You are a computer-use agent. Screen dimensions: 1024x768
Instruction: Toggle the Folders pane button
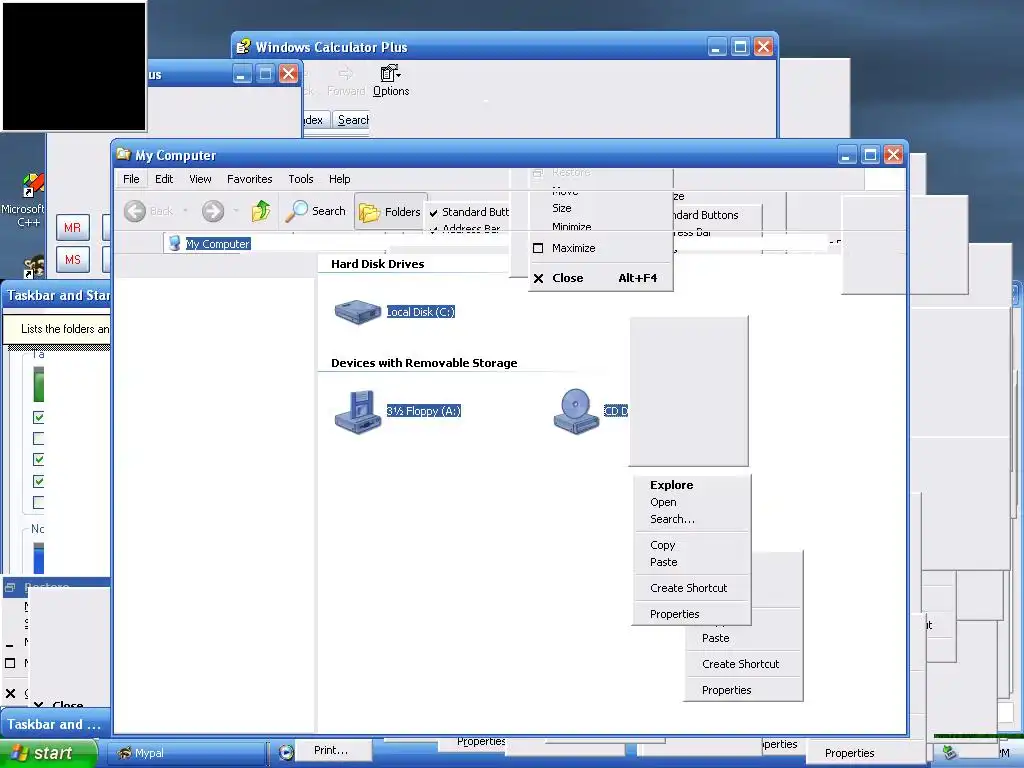(390, 212)
